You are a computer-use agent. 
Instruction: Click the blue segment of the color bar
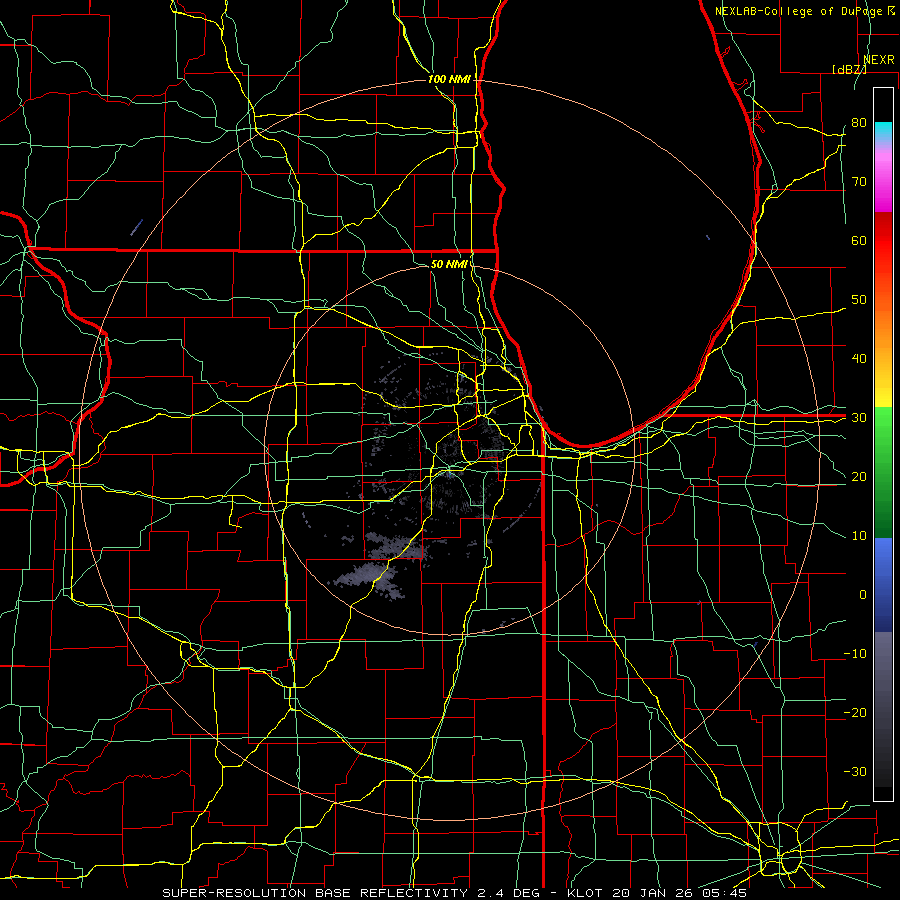[x=883, y=584]
